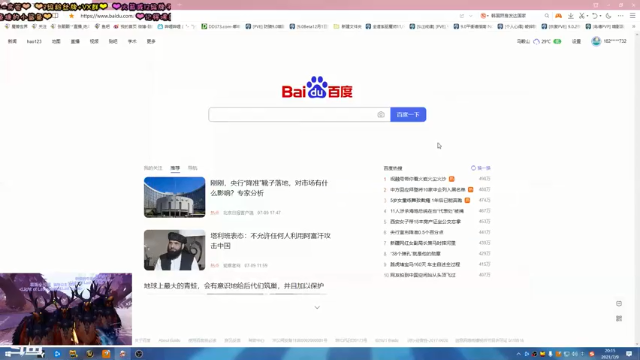Viewport: 640px width, 360px height.
Task: Show hidden tray icons chevron
Action: coord(519,354)
